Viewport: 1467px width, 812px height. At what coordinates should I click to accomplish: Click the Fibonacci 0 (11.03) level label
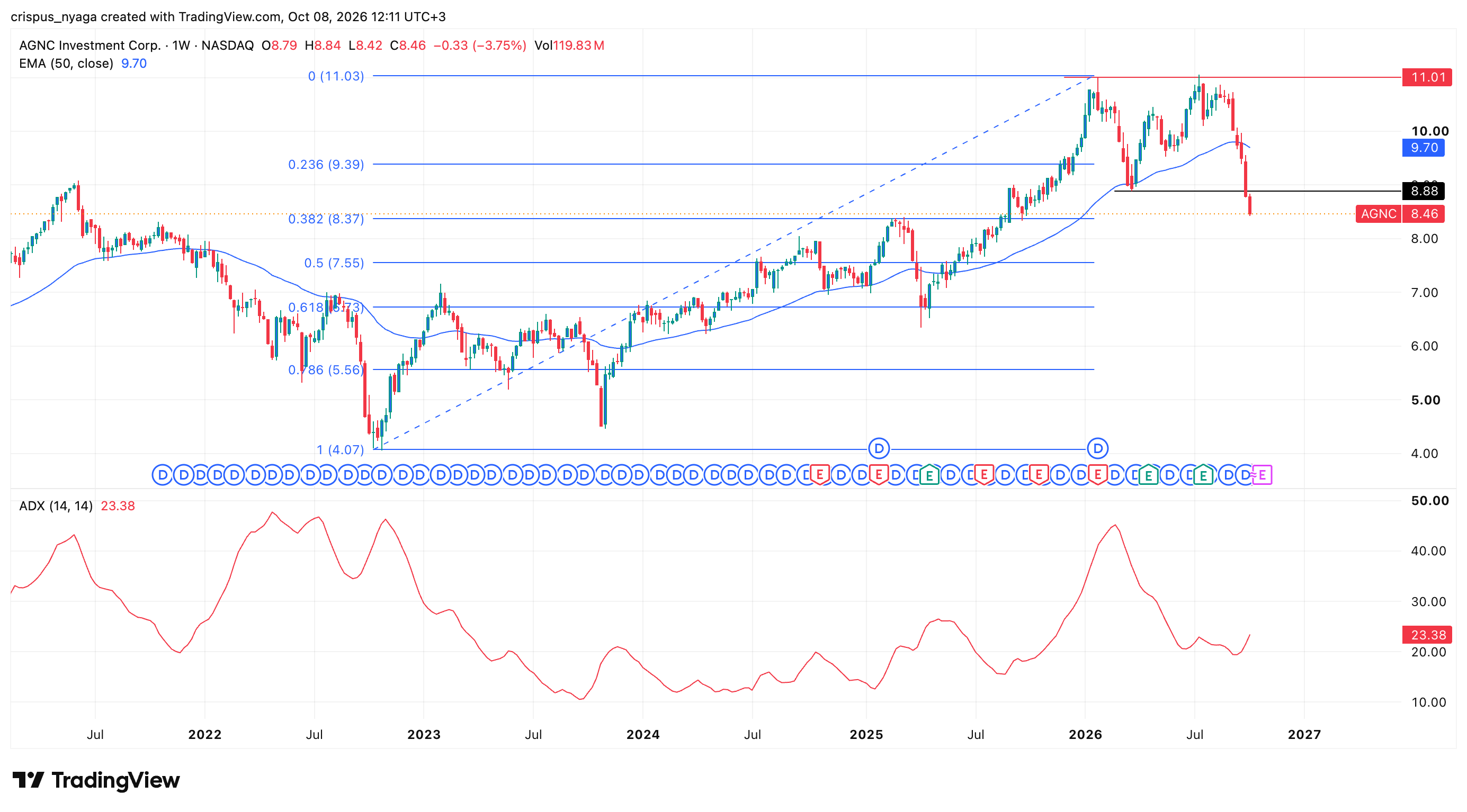(336, 76)
